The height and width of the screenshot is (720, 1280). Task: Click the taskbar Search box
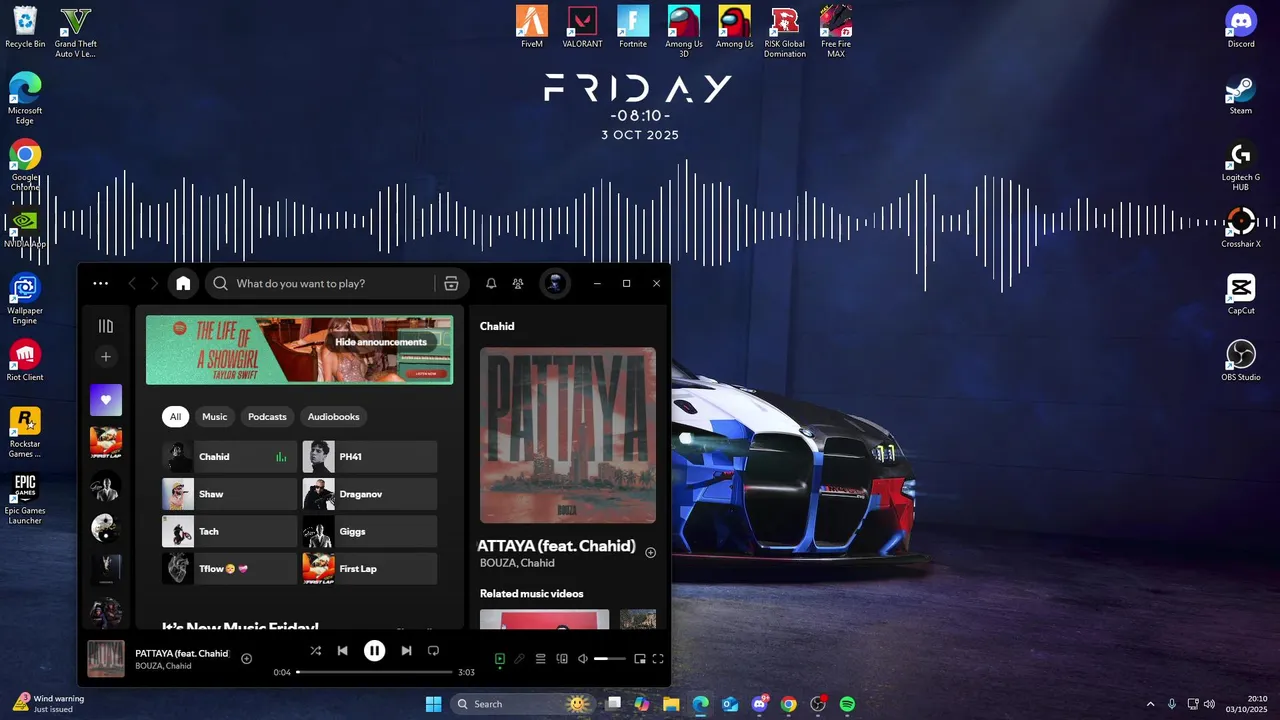coord(522,704)
